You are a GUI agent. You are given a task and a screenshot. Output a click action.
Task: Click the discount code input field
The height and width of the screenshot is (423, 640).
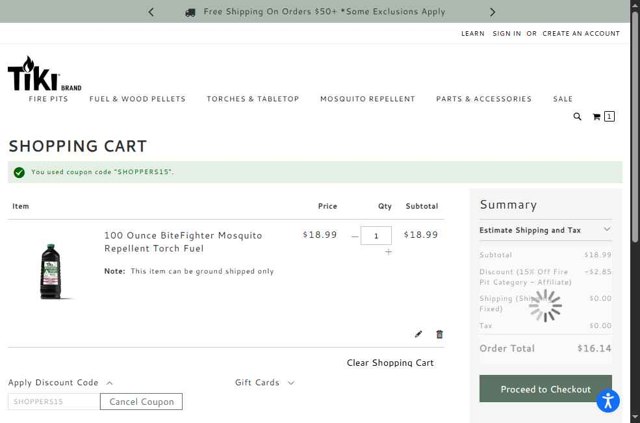(54, 401)
